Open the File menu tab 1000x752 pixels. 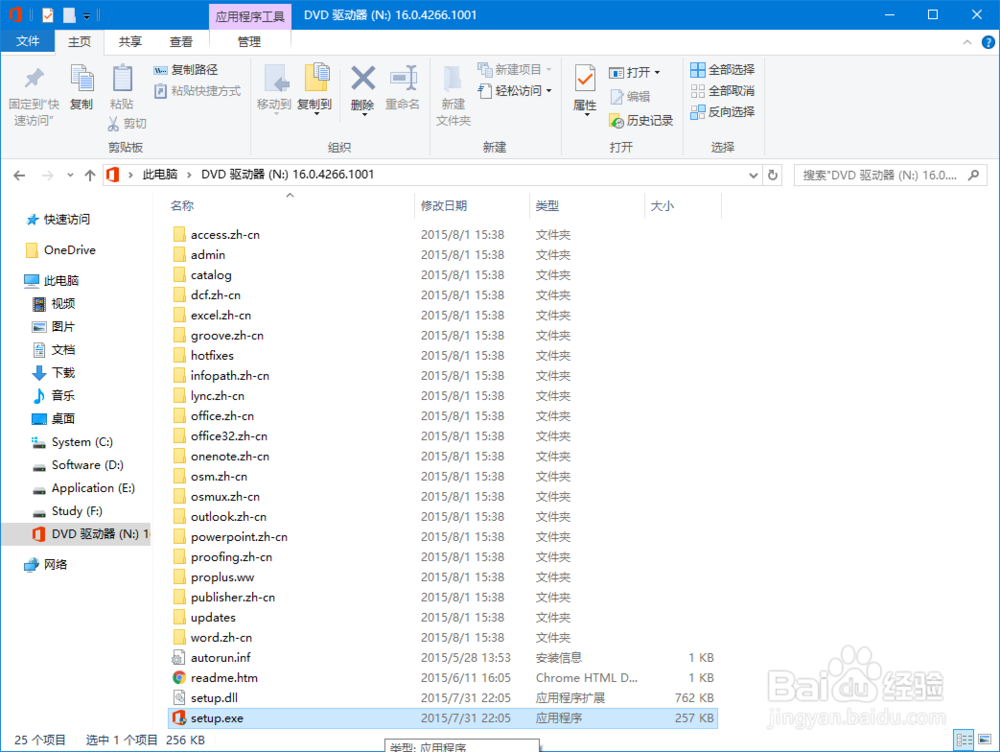pos(27,41)
